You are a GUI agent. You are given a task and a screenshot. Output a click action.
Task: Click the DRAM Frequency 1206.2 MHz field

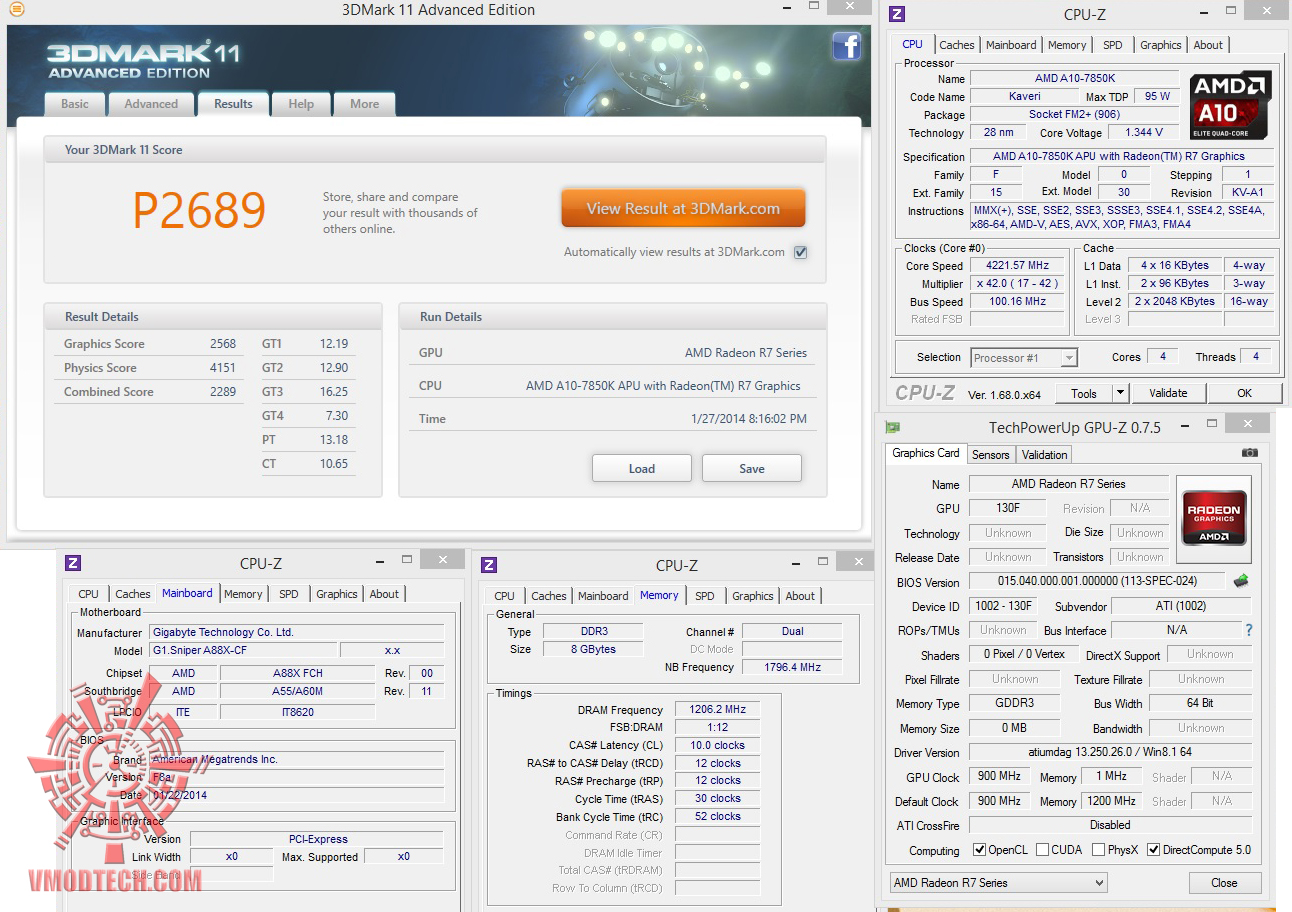coord(717,710)
